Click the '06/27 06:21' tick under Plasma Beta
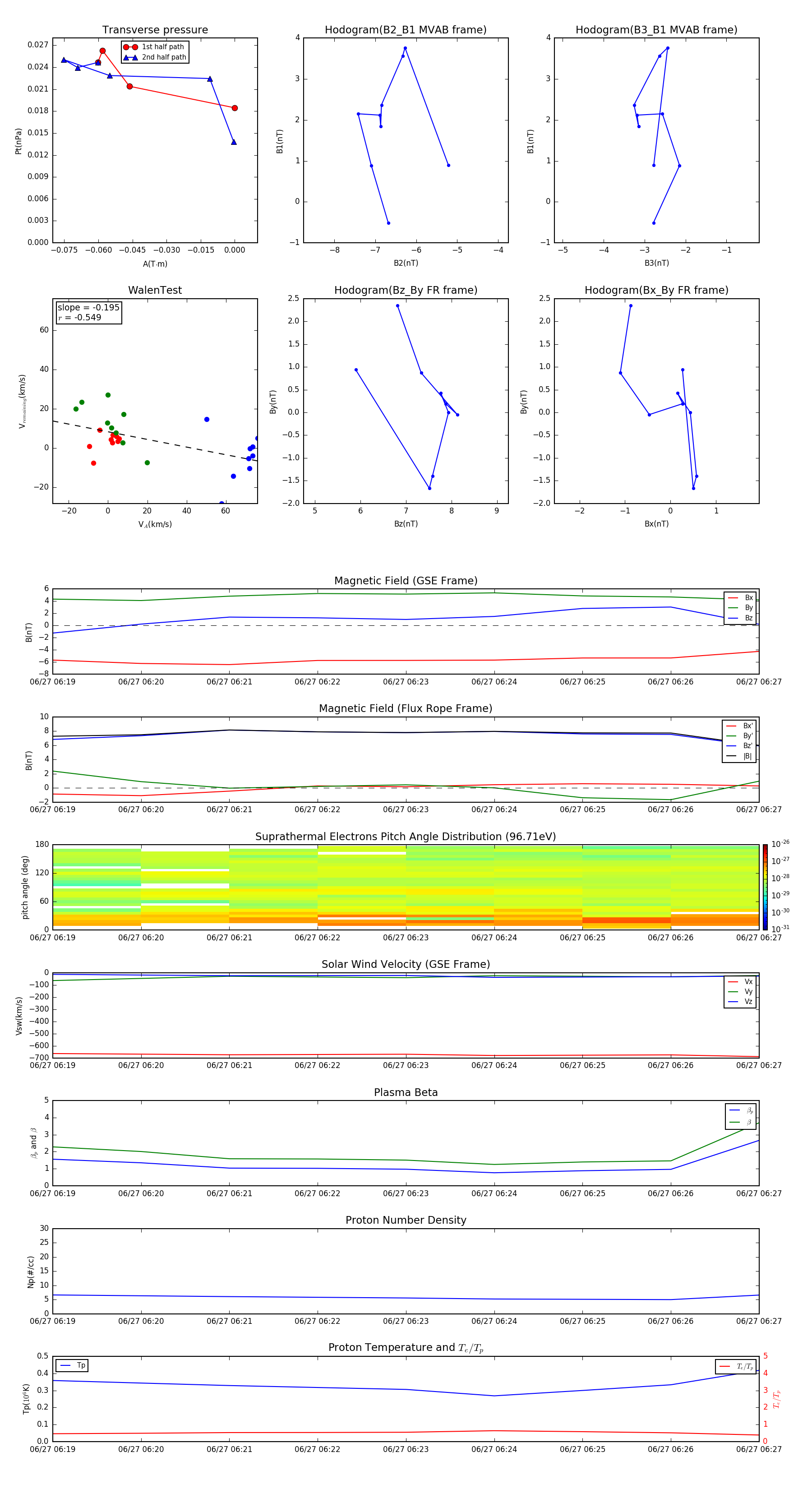The height and width of the screenshot is (1489, 812). point(230,1193)
